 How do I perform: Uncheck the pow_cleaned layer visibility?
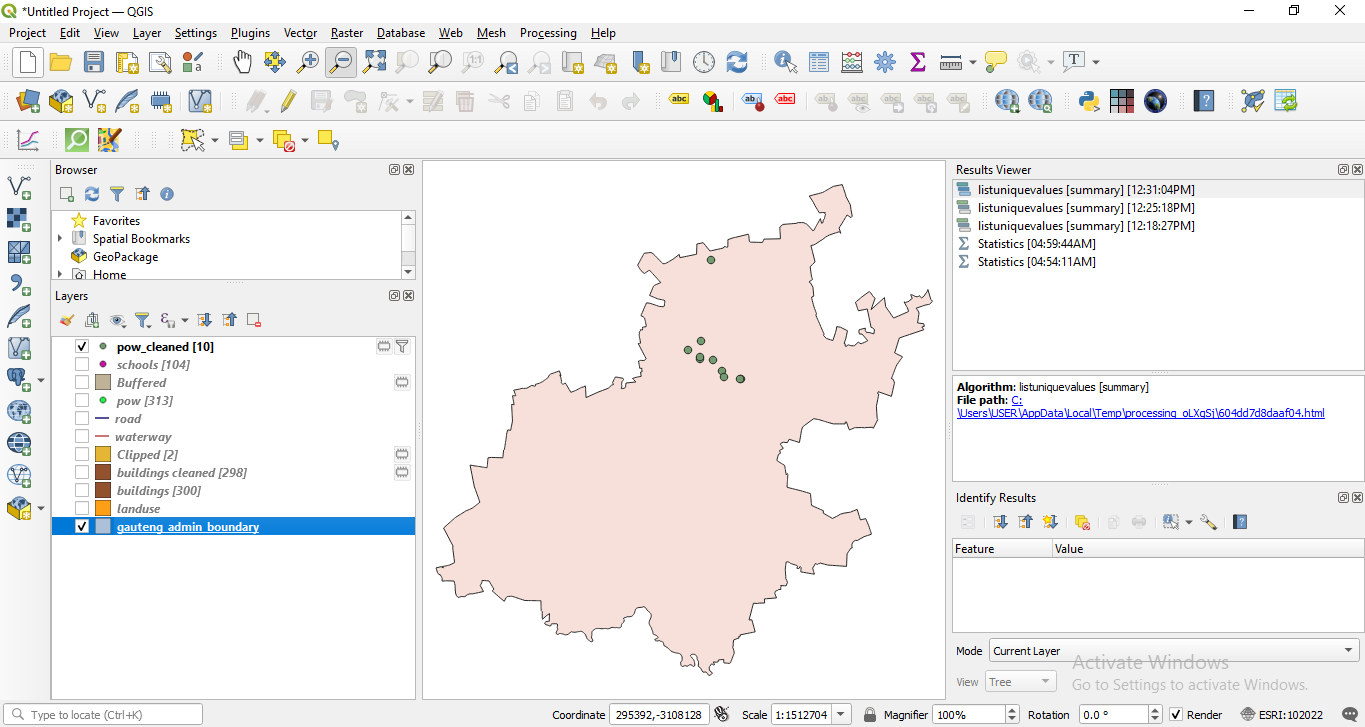82,347
